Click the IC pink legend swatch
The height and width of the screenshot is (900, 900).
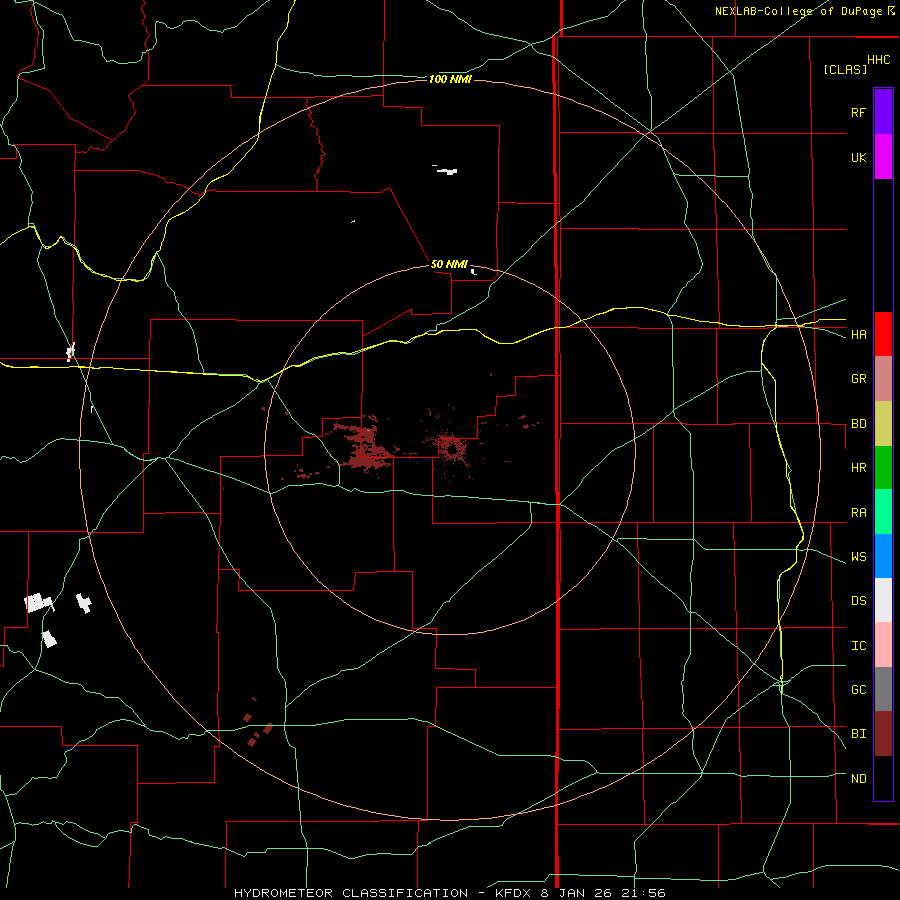(x=883, y=645)
